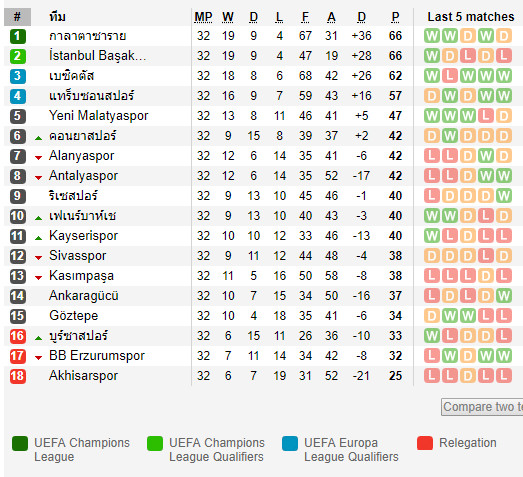Click the red Relegation legend swatch
Image resolution: width=523 pixels, height=477 pixels.
(425, 443)
